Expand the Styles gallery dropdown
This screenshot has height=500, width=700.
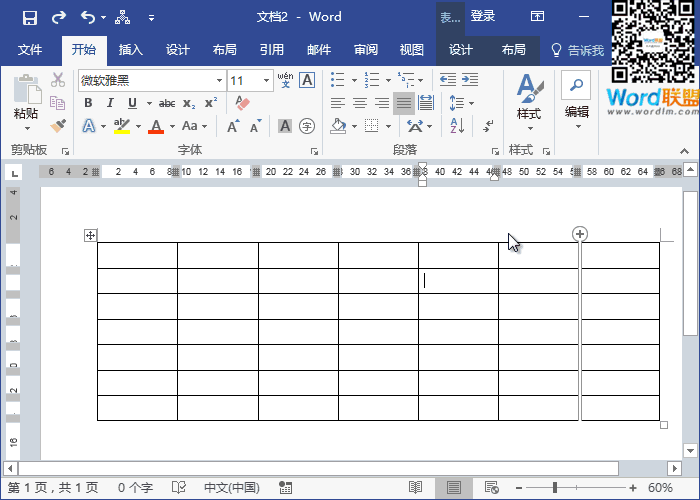530,129
